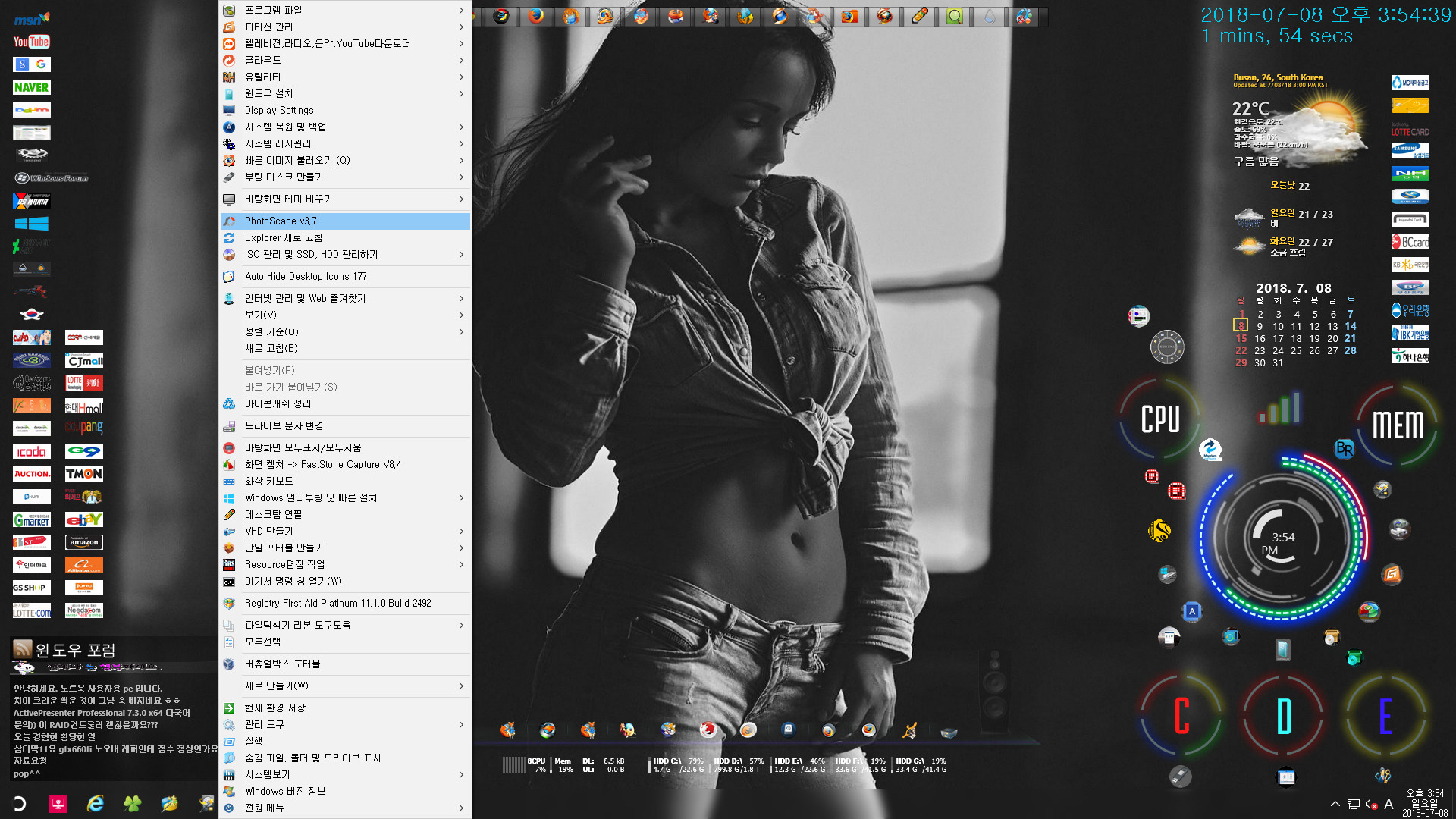
Task: Show hidden system tray icons
Action: [x=1335, y=804]
